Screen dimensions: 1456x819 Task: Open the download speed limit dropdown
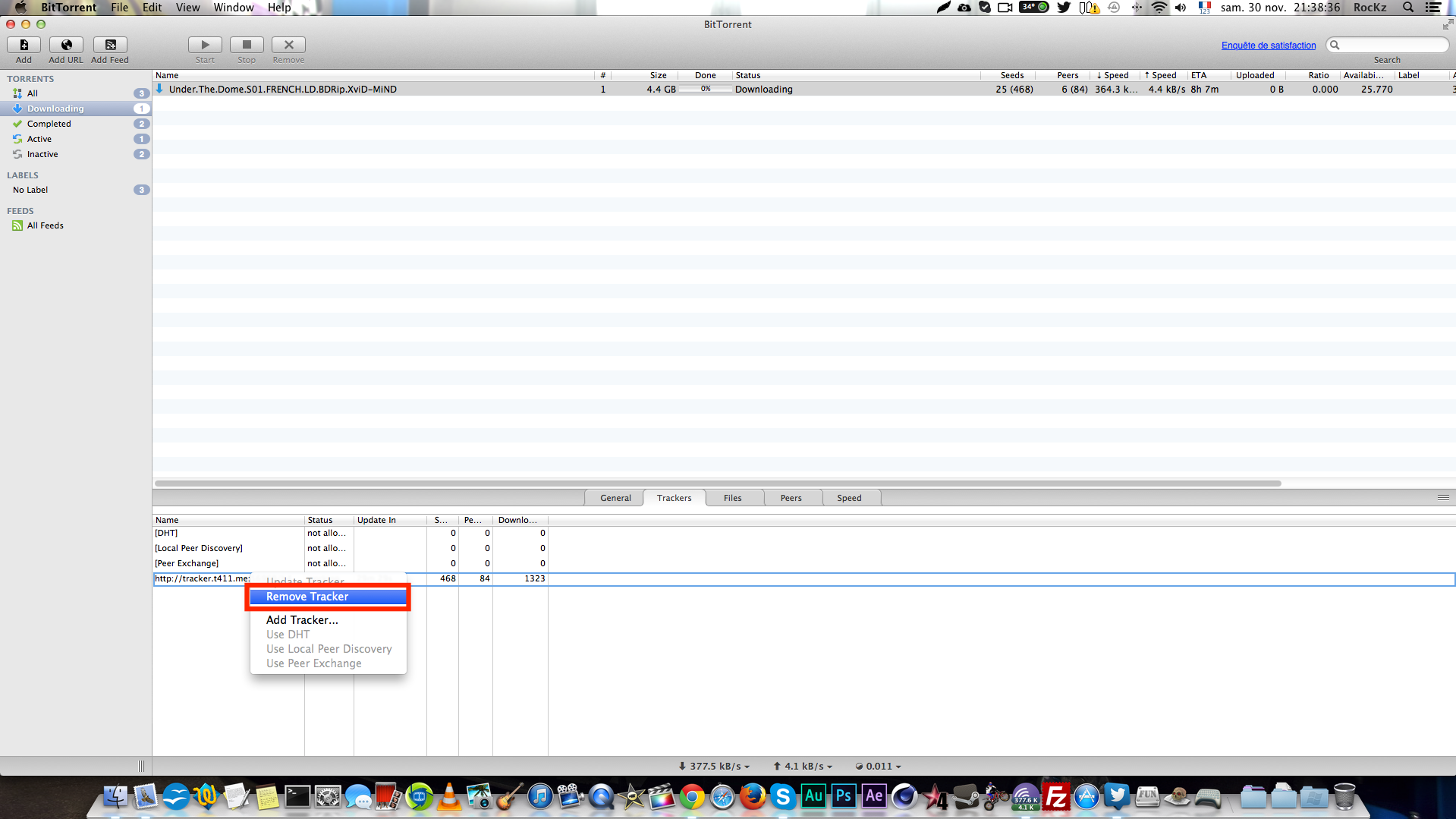point(713,766)
